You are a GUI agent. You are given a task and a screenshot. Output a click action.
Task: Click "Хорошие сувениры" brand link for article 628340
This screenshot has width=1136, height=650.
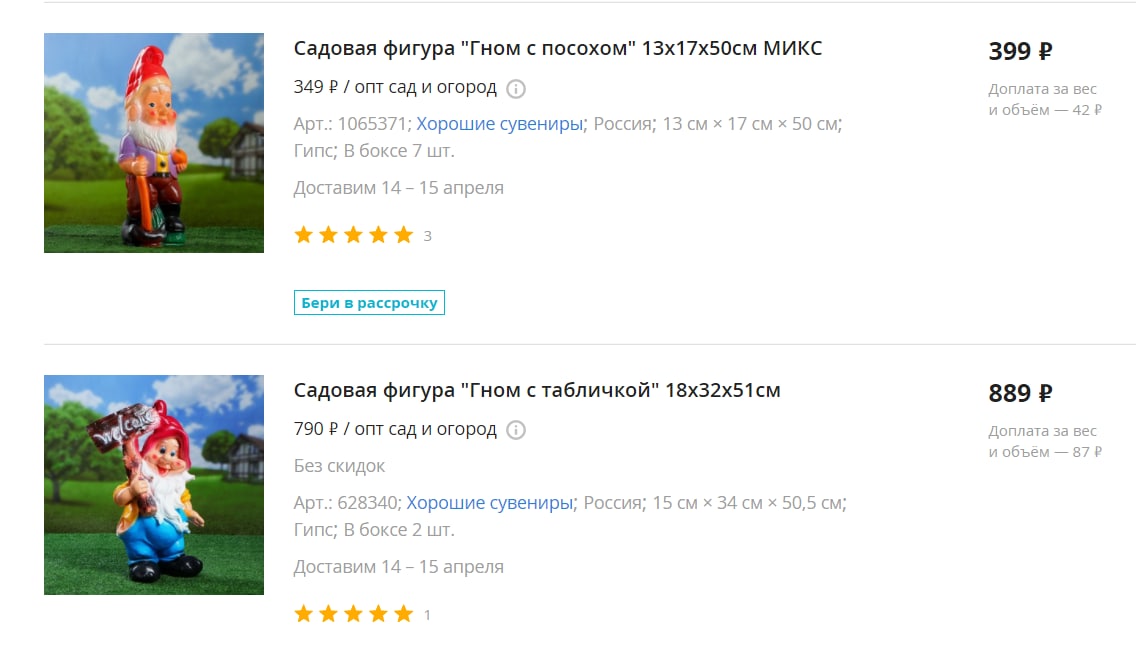pos(489,503)
